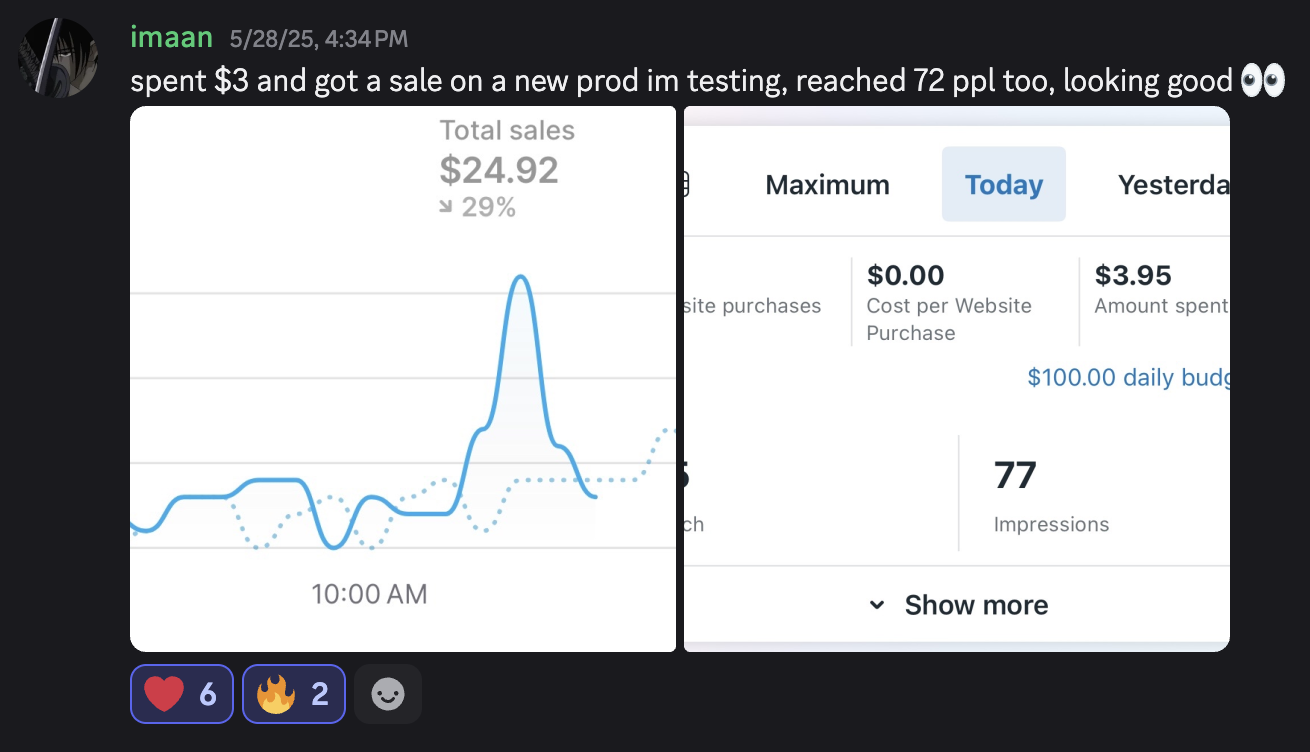Toggle the fire emoji reaction

coord(294,694)
